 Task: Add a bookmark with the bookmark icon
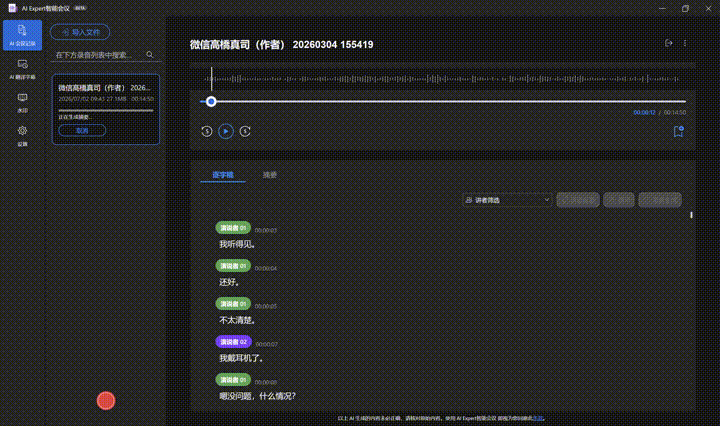coord(678,132)
